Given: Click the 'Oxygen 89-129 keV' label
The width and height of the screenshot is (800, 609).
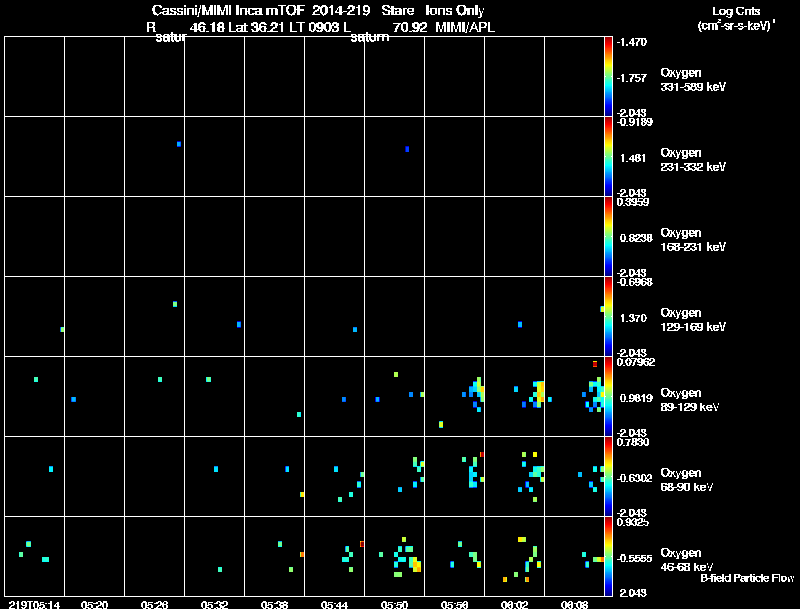Looking at the screenshot, I should [690, 400].
